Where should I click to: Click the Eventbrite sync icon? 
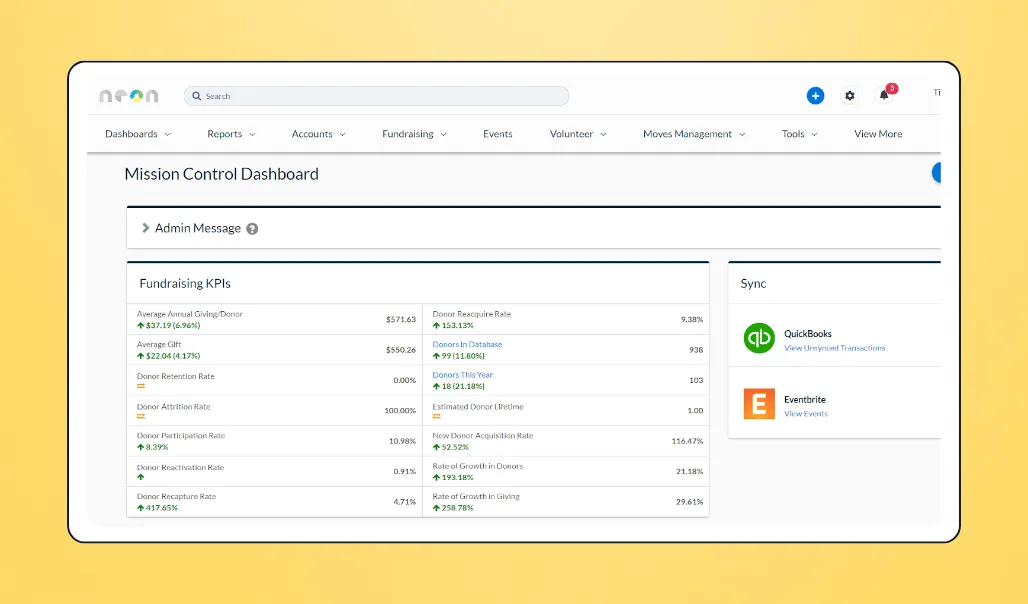pyautogui.click(x=759, y=405)
